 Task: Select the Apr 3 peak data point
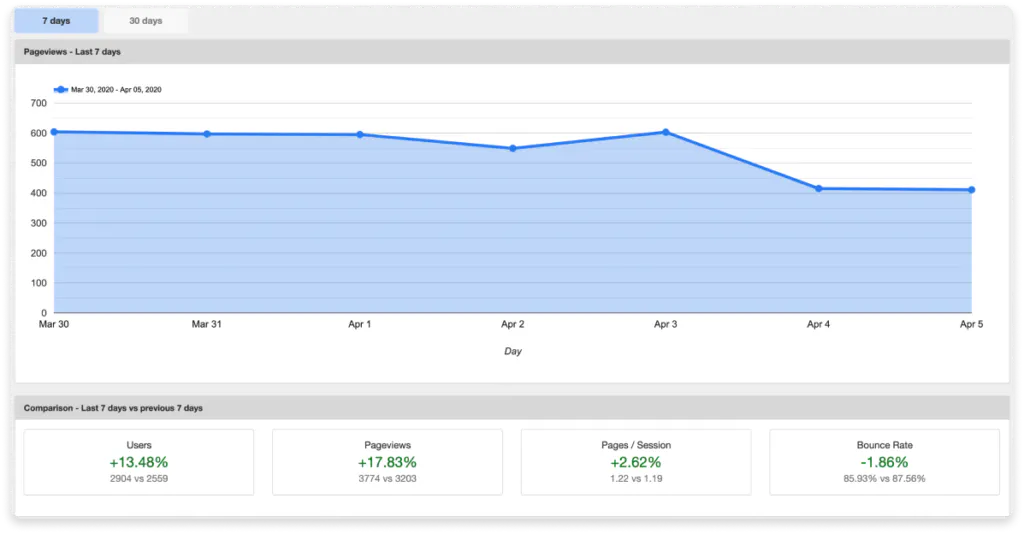pyautogui.click(x=666, y=132)
